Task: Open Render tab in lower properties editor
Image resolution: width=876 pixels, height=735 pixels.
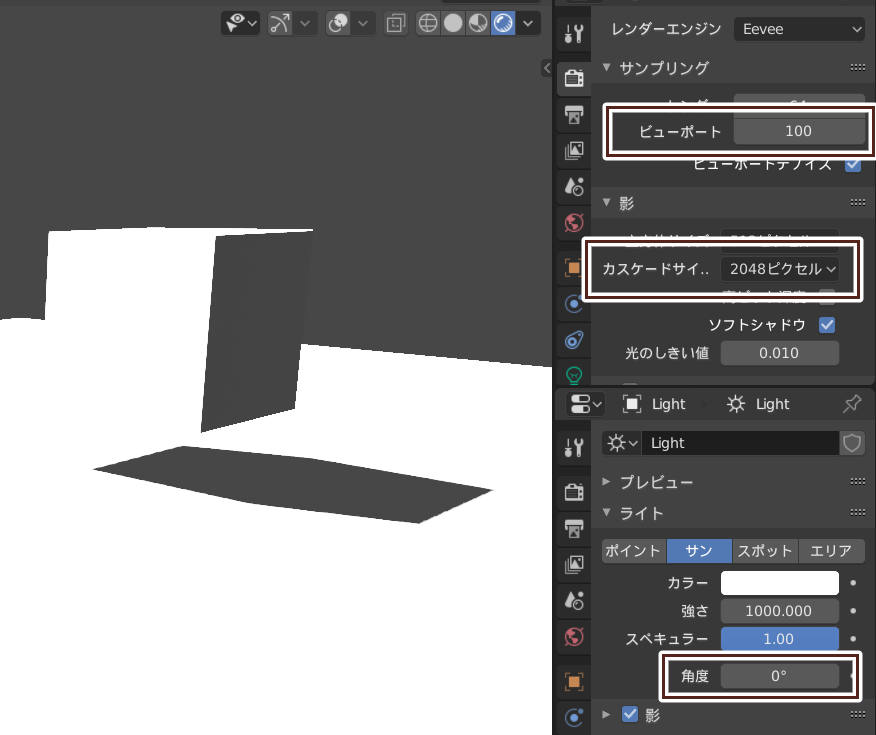Action: [574, 492]
